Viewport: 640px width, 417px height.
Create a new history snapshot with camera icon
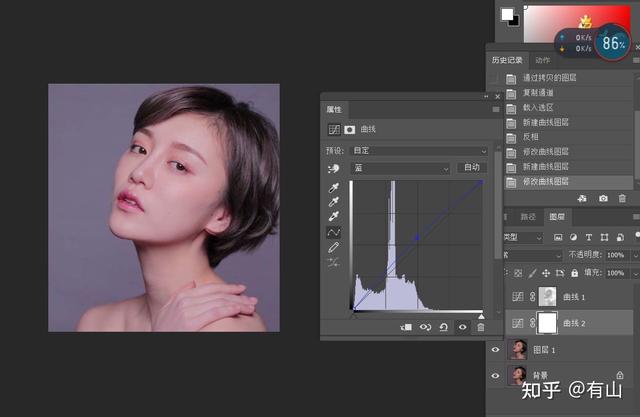click(603, 198)
